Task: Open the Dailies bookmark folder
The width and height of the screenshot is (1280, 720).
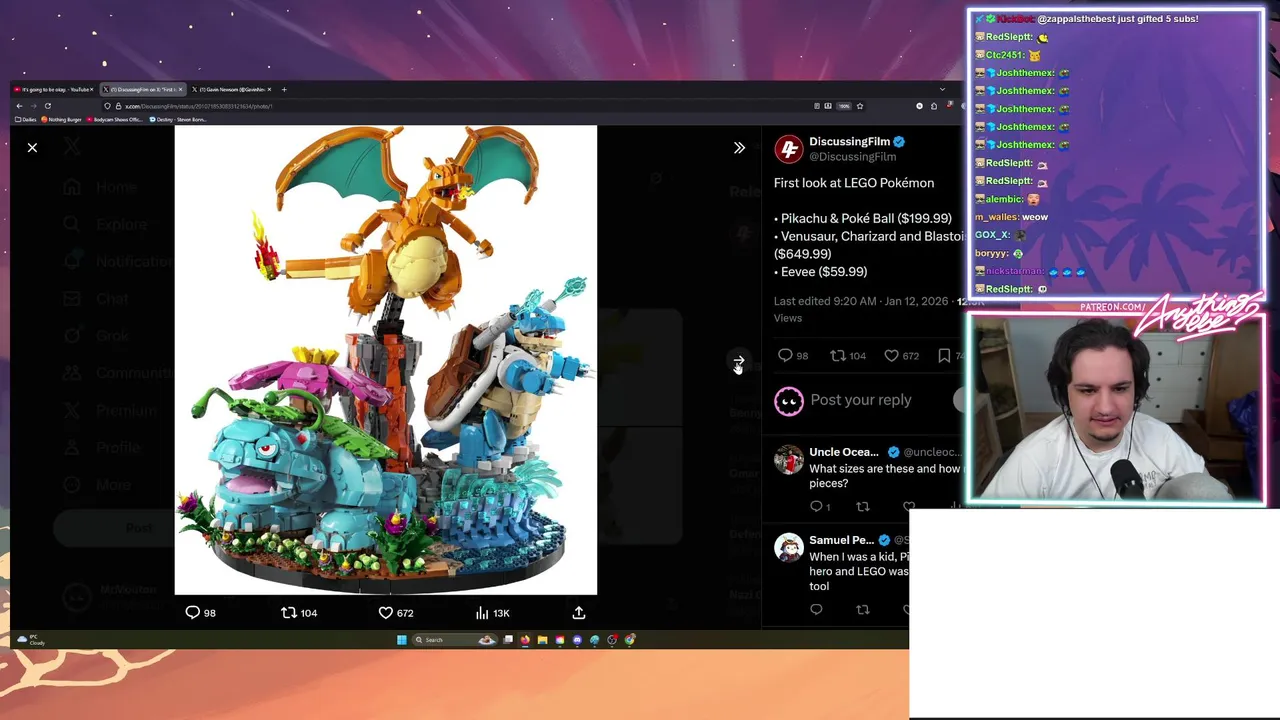Action: coord(25,120)
